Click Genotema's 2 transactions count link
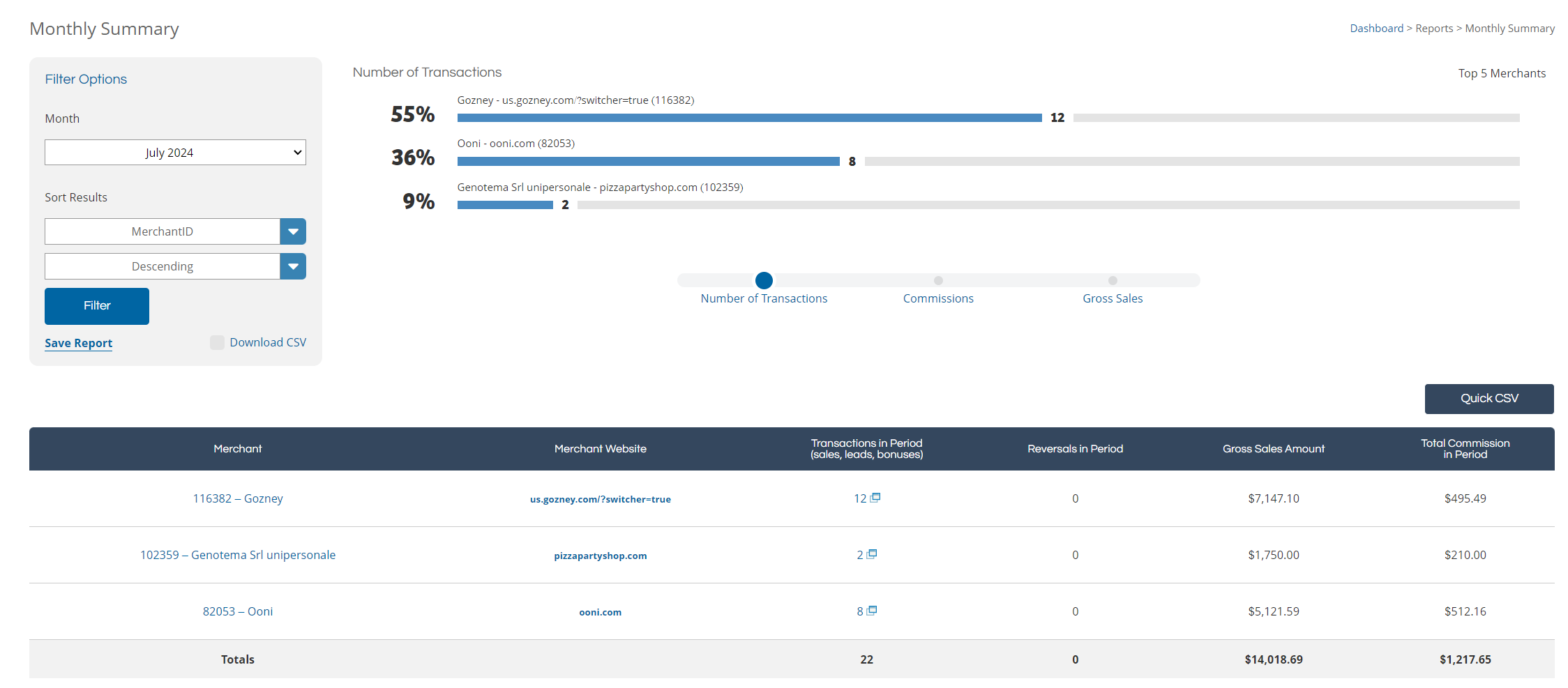This screenshot has height=688, width=1568. pos(860,555)
